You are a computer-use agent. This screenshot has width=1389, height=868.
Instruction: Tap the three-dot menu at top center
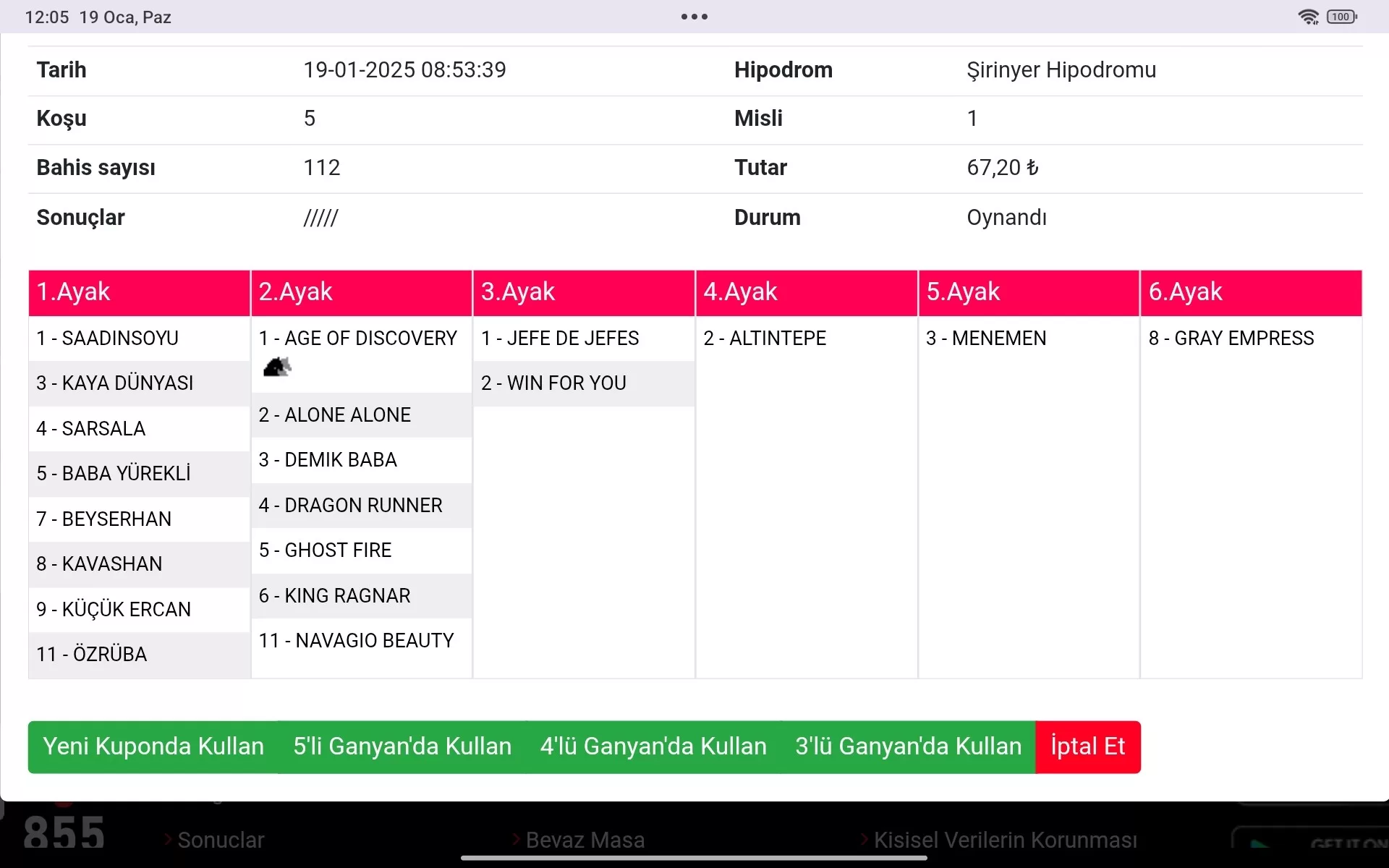pos(694,17)
